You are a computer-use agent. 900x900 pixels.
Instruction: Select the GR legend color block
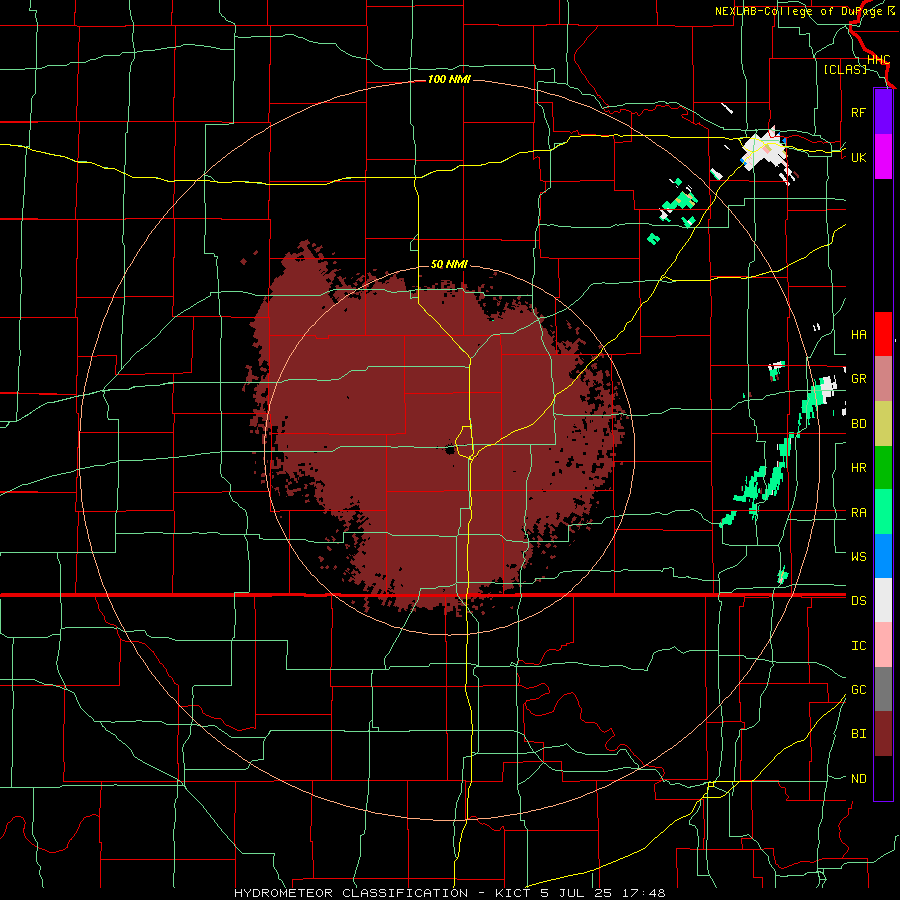(x=883, y=379)
